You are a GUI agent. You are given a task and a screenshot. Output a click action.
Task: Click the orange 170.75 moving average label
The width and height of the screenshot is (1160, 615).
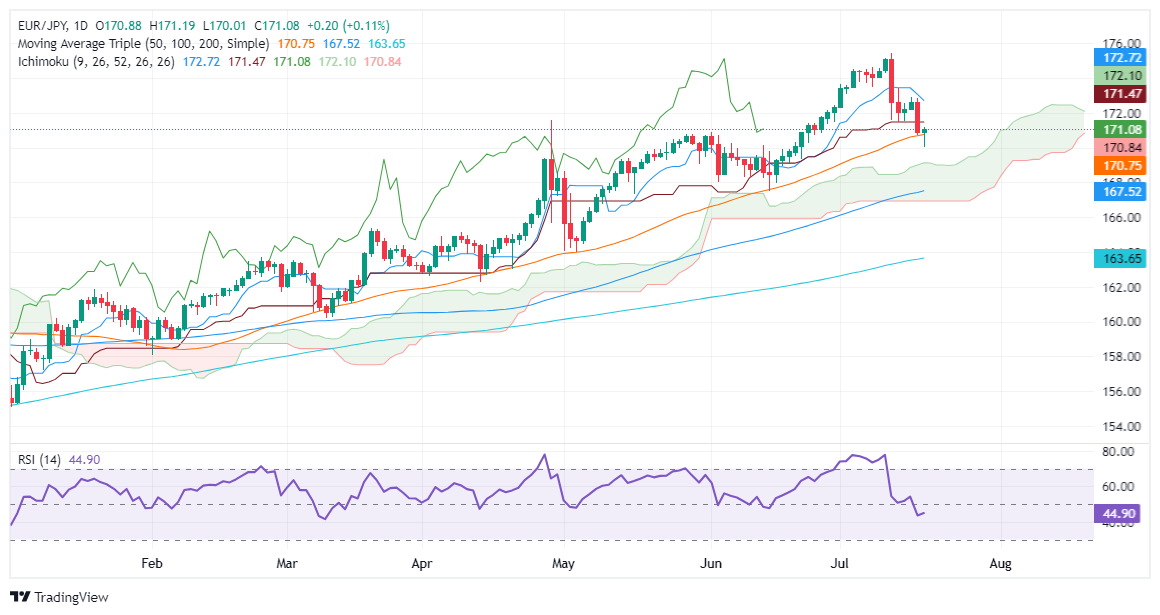coord(1119,164)
